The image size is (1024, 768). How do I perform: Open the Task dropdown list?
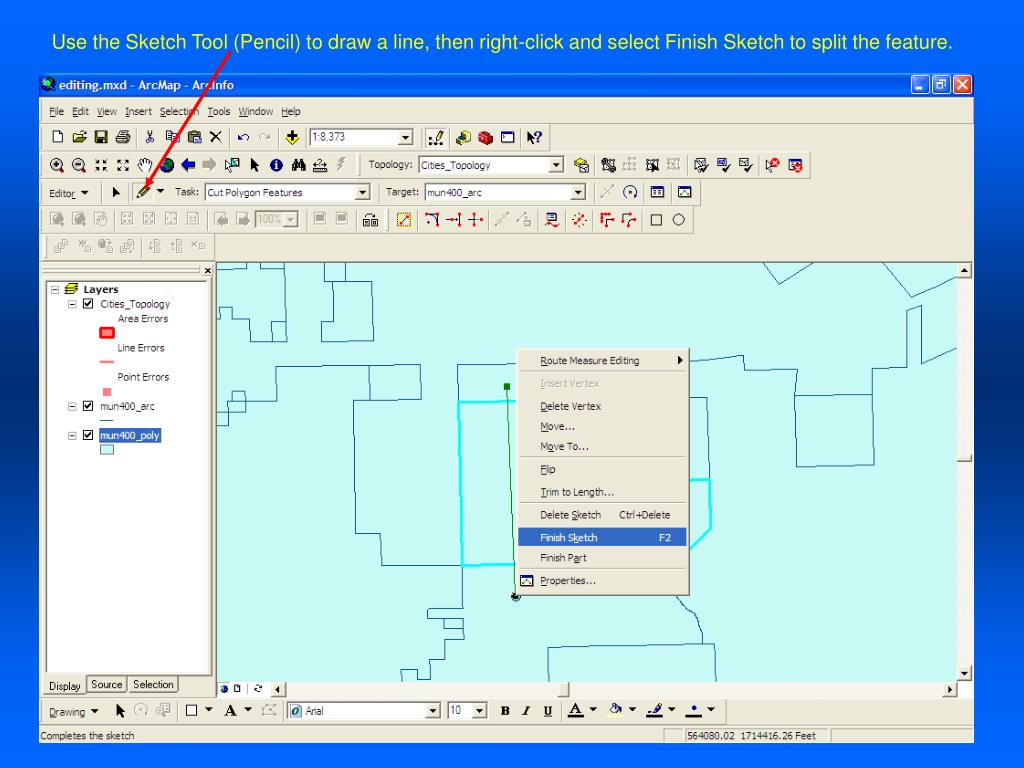coord(362,192)
